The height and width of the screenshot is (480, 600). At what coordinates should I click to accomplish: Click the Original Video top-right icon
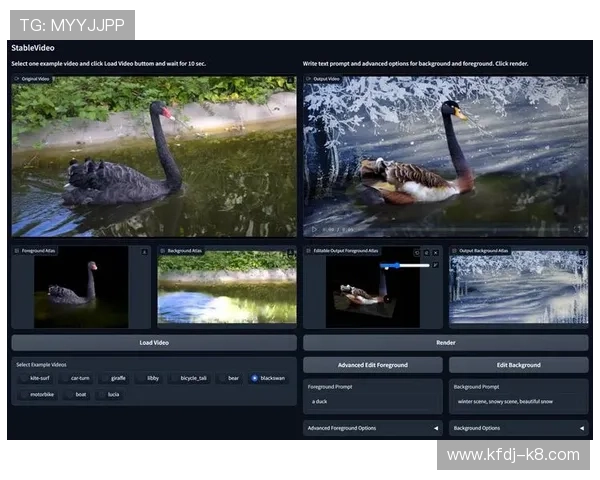290,80
